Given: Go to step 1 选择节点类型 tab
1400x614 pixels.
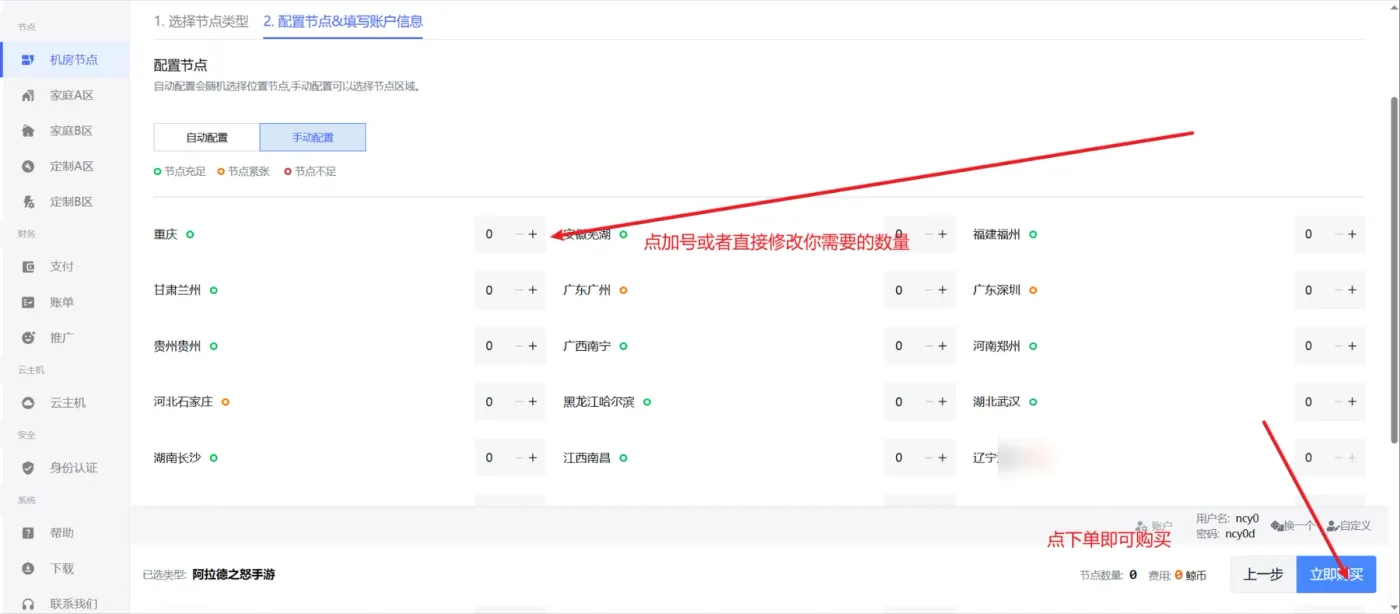Looking at the screenshot, I should click(201, 21).
